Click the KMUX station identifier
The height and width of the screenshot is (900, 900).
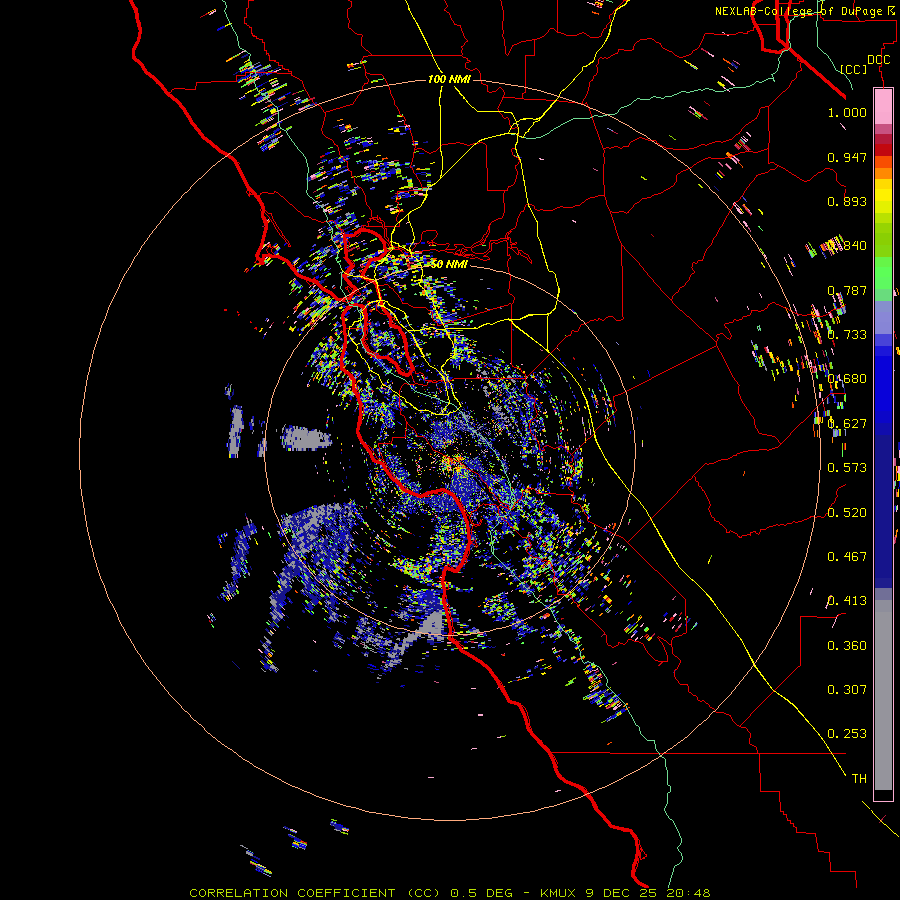tap(557, 893)
